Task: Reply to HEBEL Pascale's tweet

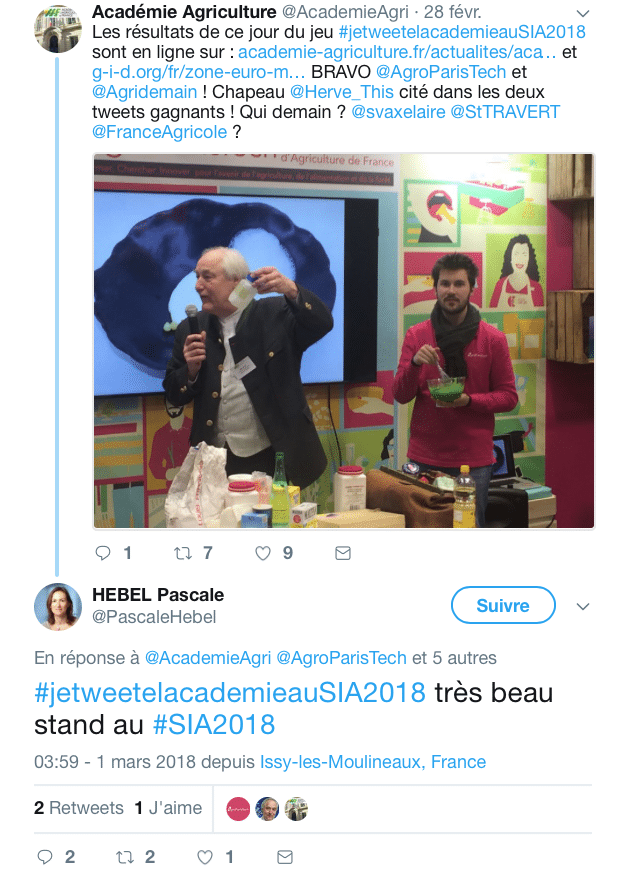Action: point(45,857)
